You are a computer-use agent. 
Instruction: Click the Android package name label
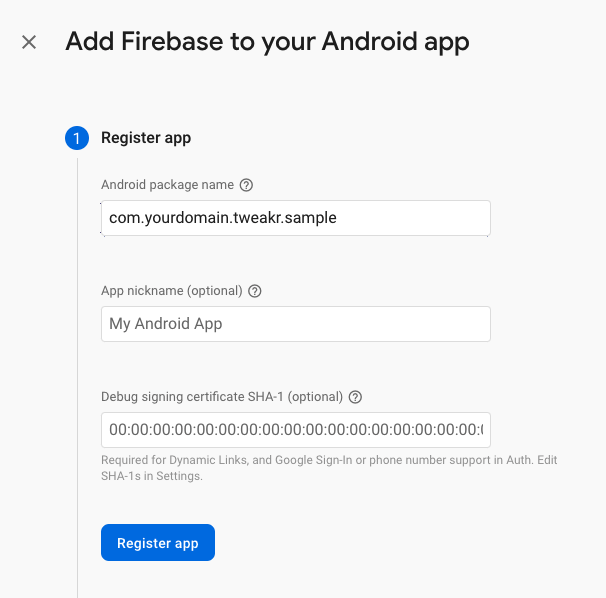pyautogui.click(x=167, y=185)
